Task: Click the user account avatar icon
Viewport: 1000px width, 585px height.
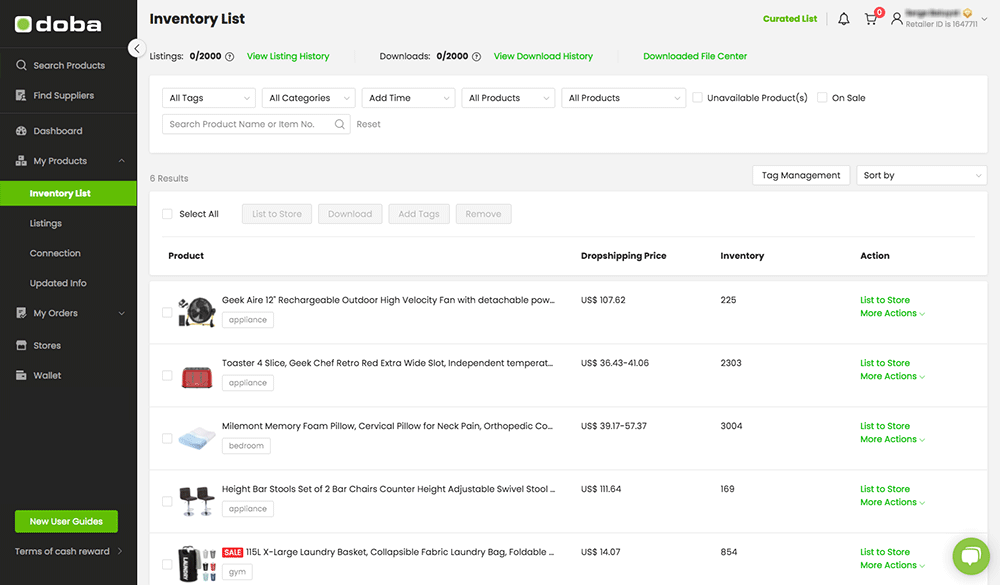Action: tap(896, 18)
